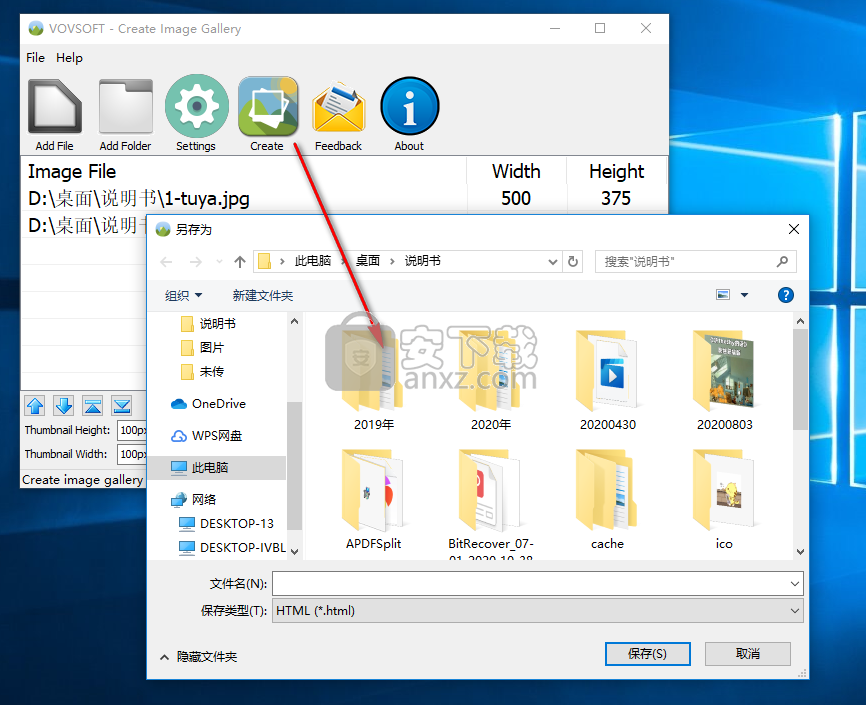Click the 取消 button
This screenshot has height=705, width=866.
(748, 654)
